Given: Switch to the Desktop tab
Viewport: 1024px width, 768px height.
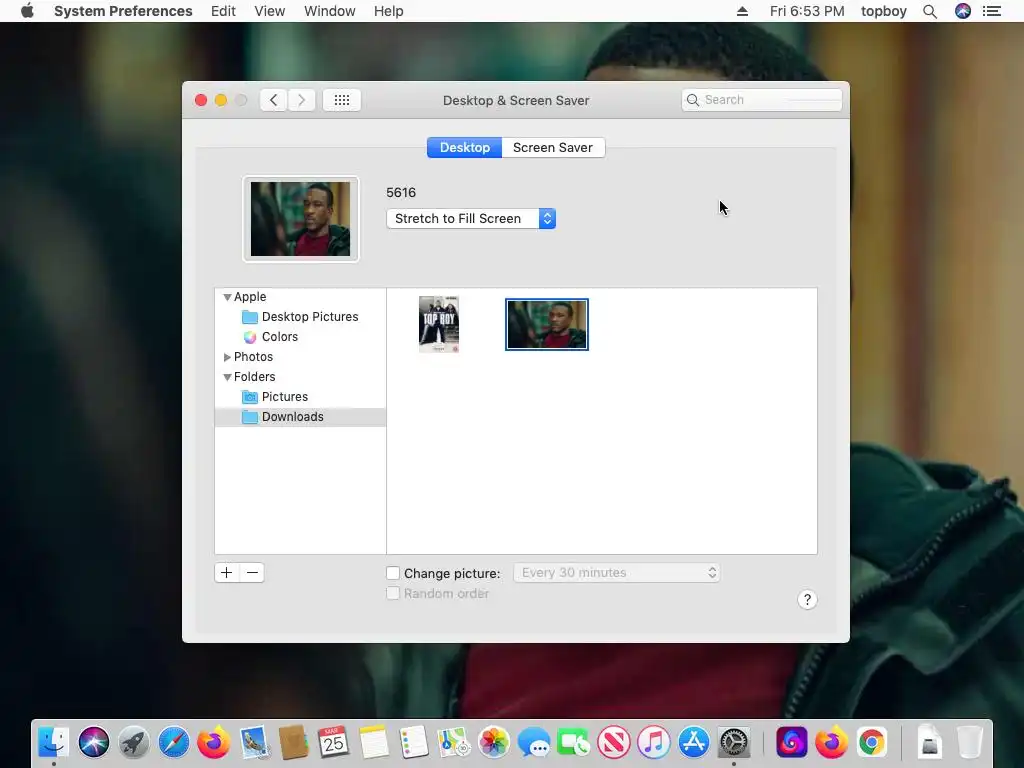Looking at the screenshot, I should [464, 148].
